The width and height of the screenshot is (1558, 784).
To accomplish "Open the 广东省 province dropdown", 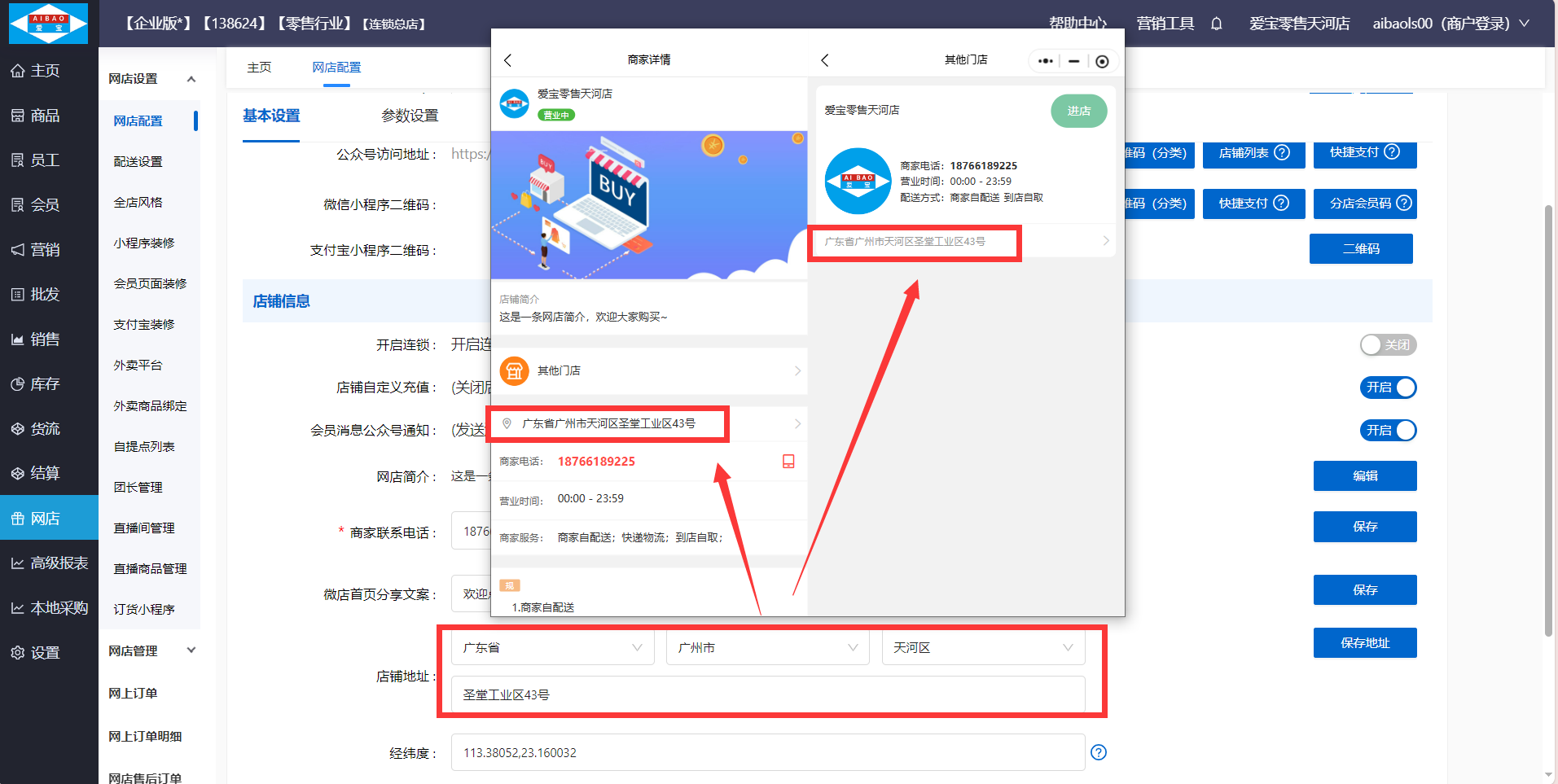I will click(552, 648).
